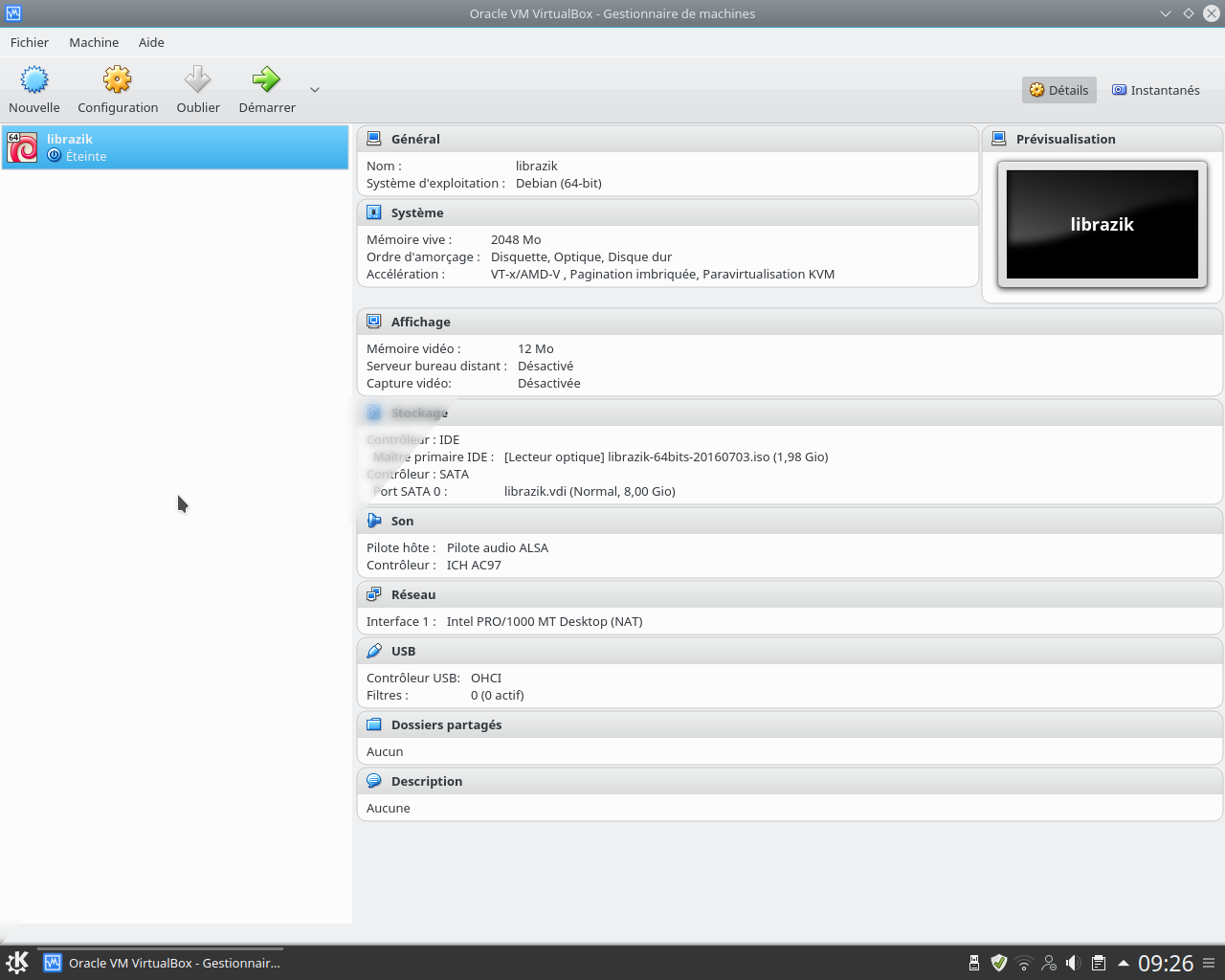1225x980 pixels.
Task: Click the Réseau section network icon
Action: click(x=374, y=594)
